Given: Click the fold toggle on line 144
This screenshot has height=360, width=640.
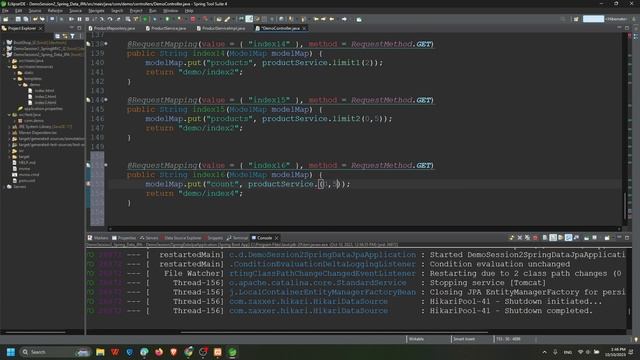Looking at the screenshot, I should 106,100.
